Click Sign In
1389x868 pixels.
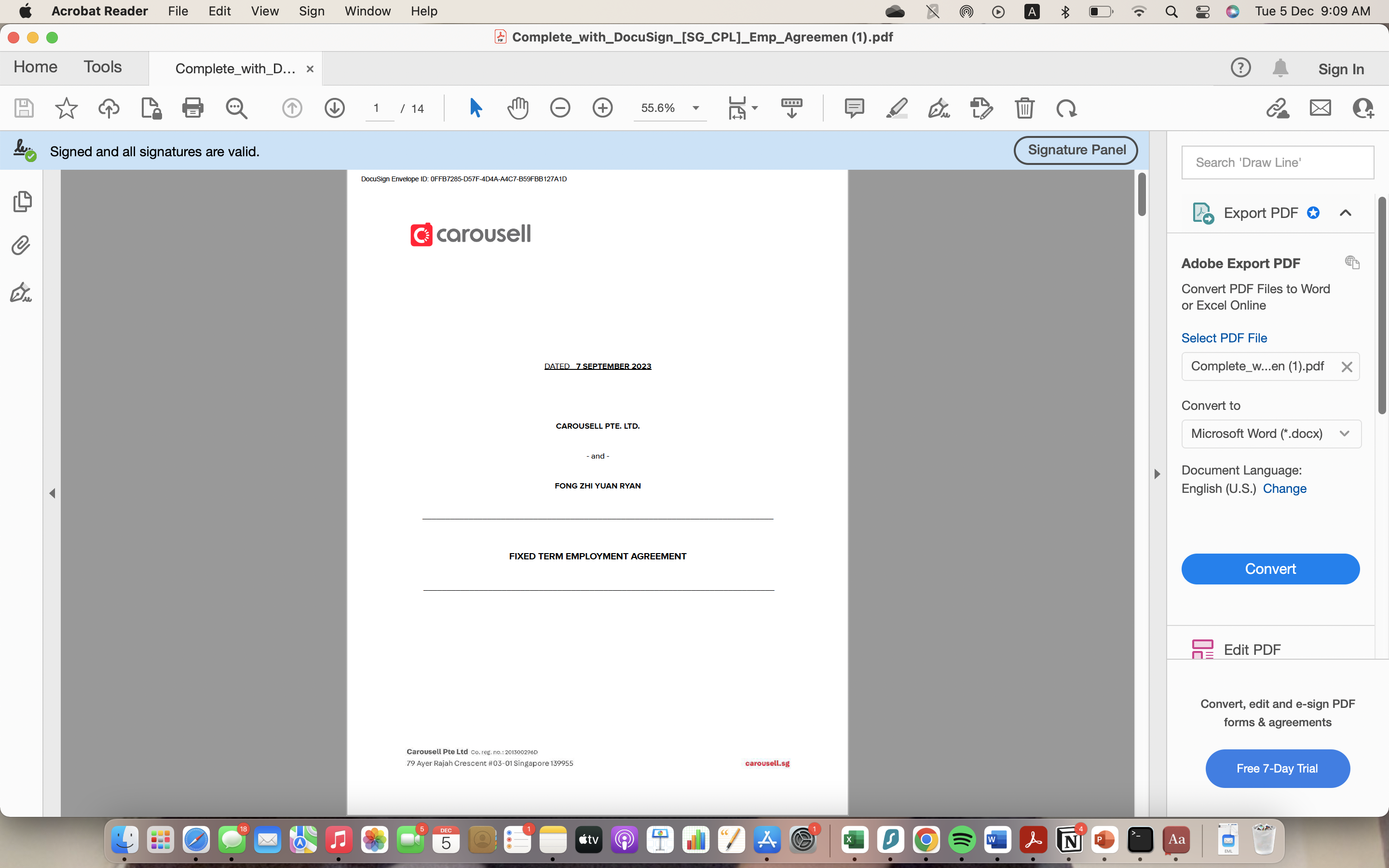[1341, 69]
